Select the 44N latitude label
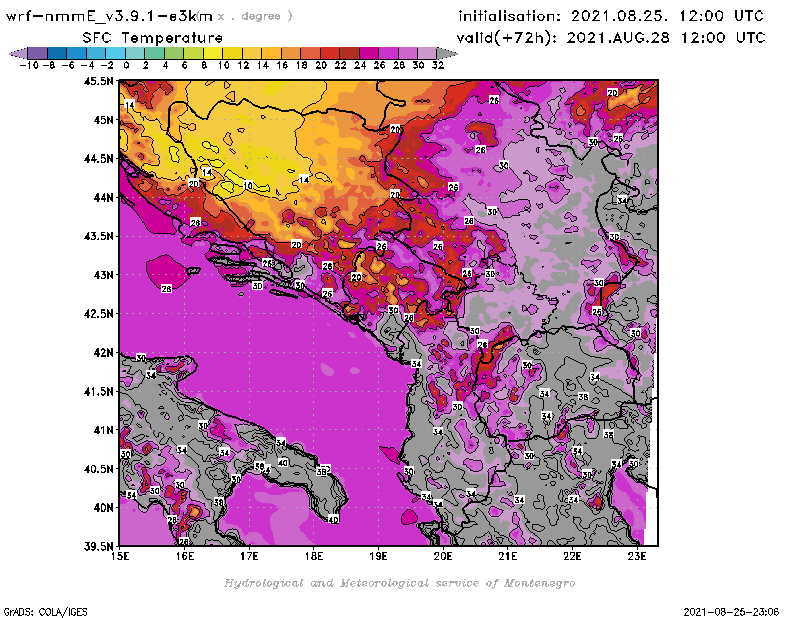This screenshot has width=800, height=618. click(x=103, y=197)
